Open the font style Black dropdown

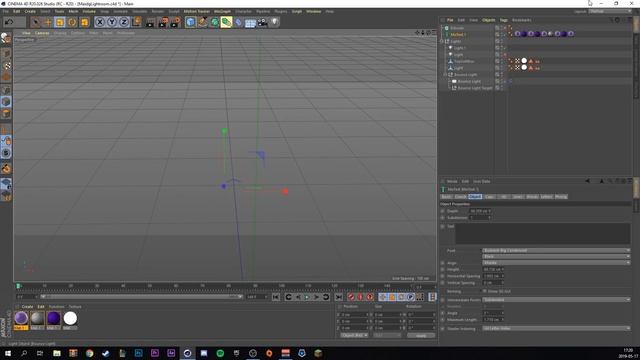point(556,256)
